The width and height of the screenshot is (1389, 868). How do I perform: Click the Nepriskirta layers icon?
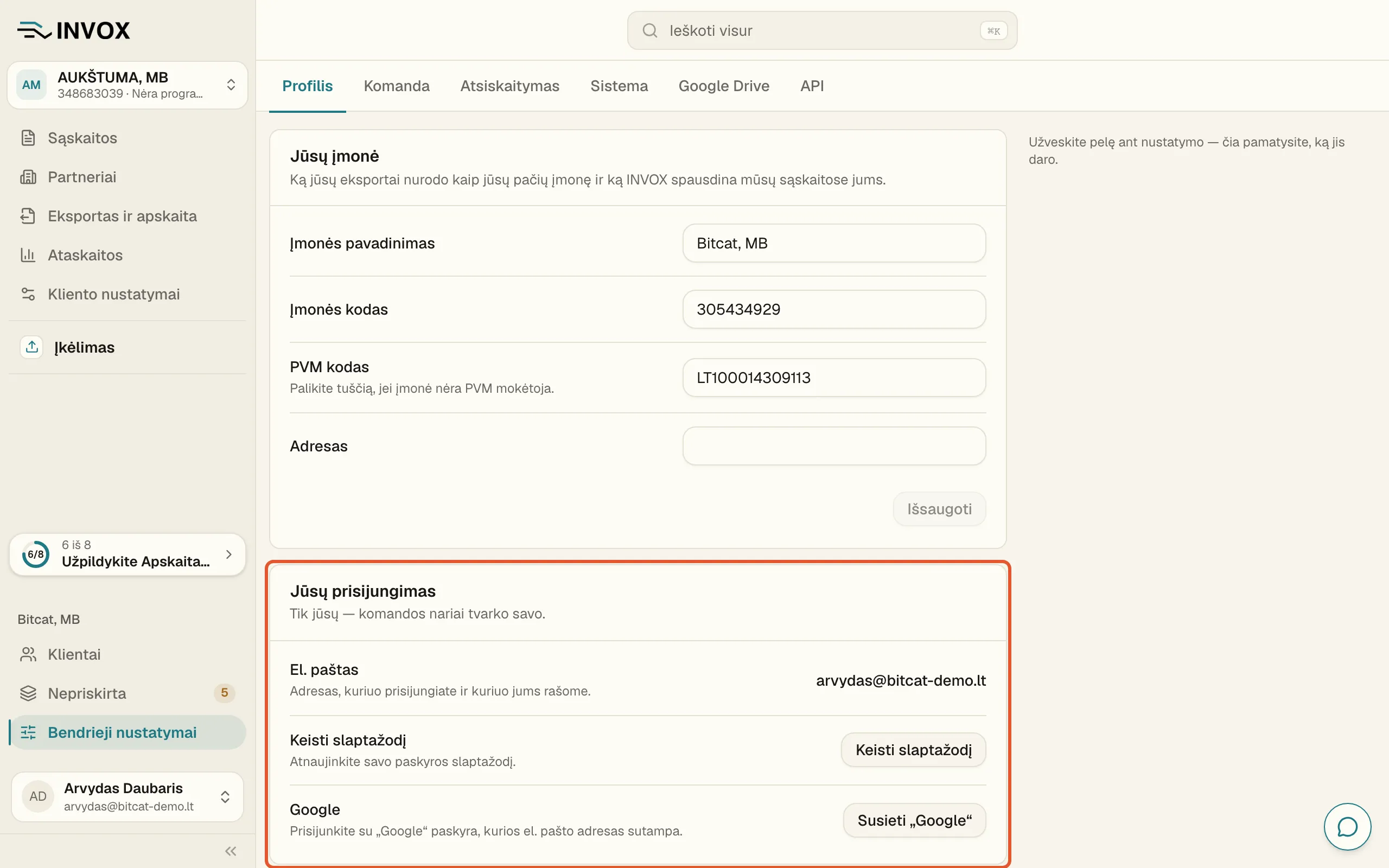pos(28,693)
